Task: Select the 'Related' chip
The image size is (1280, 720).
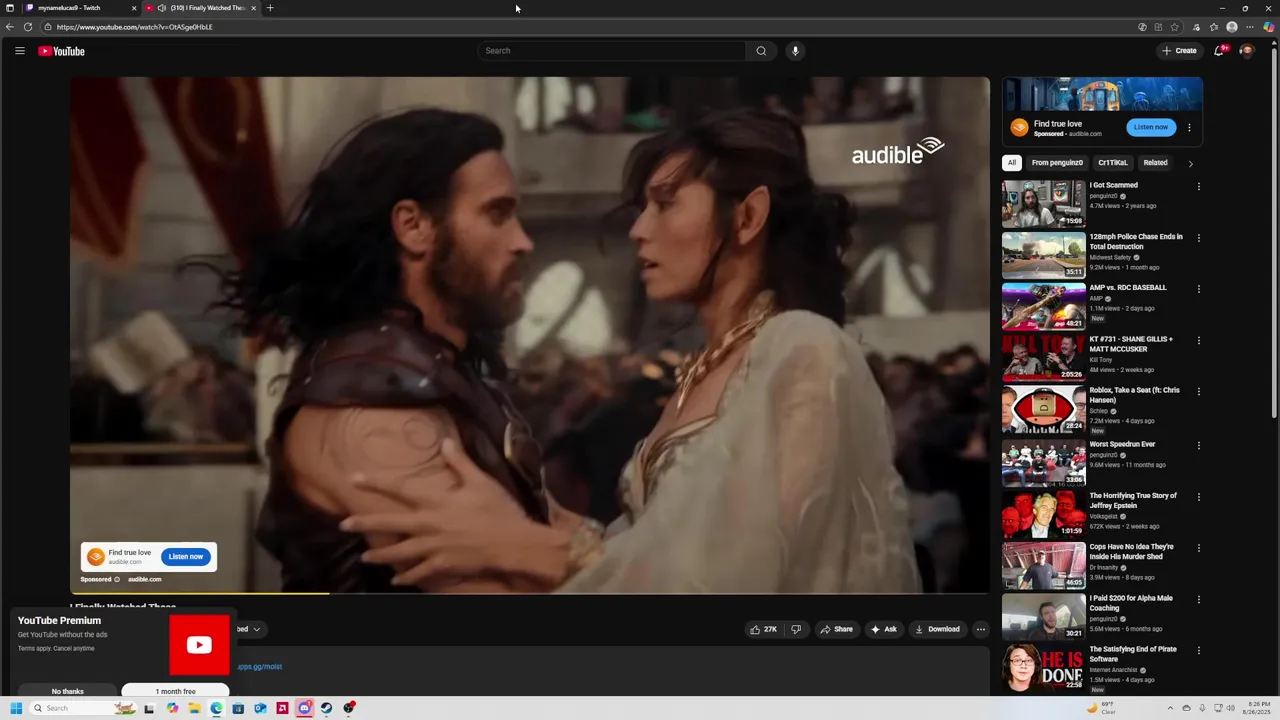Action: point(1155,163)
